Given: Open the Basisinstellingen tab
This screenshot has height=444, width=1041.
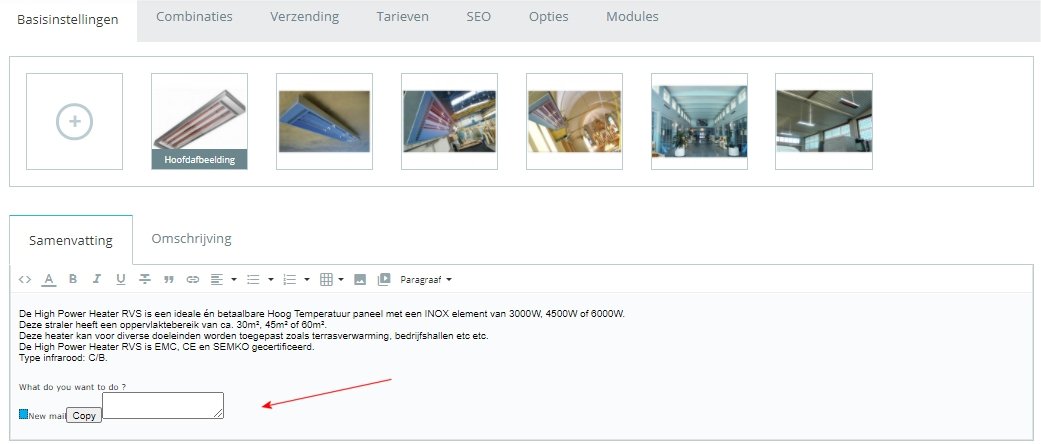Looking at the screenshot, I should tap(68, 20).
